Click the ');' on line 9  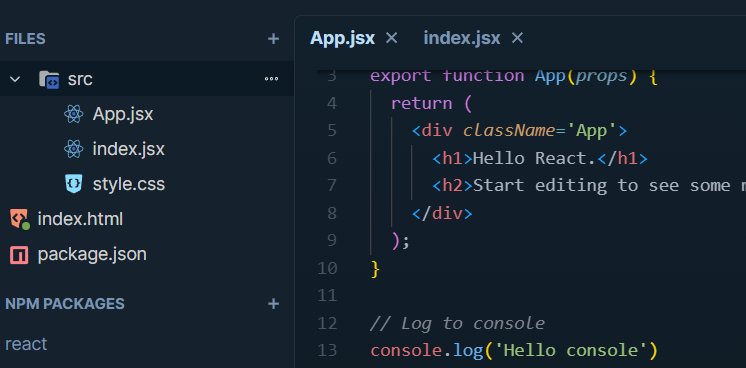coord(401,240)
